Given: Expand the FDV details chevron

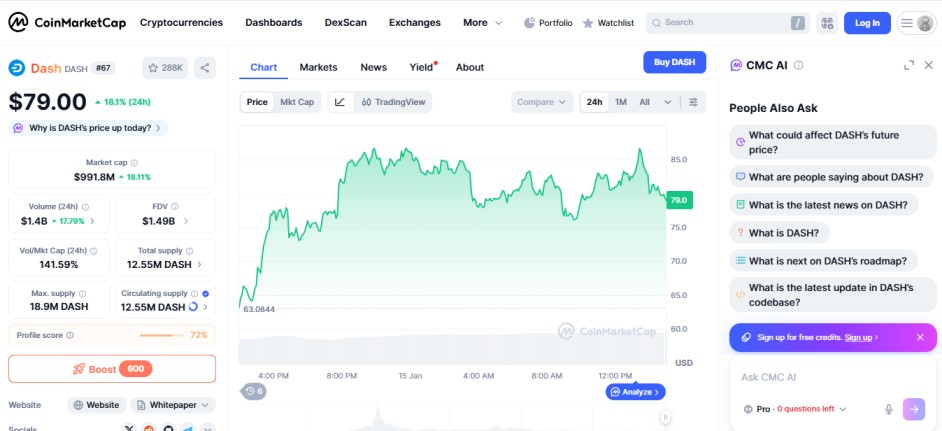Looking at the screenshot, I should pyautogui.click(x=186, y=221).
